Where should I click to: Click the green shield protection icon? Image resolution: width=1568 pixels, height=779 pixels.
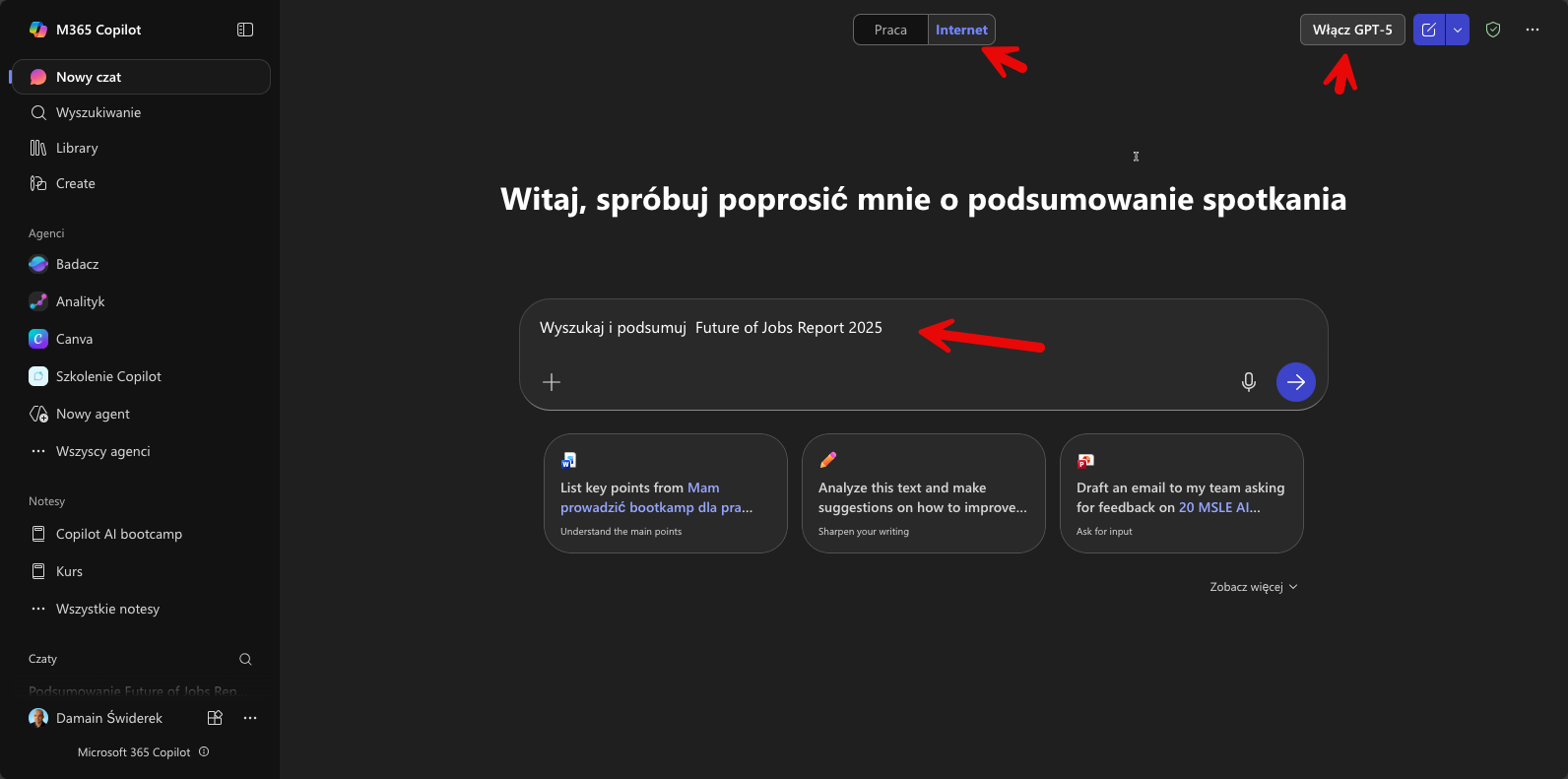click(x=1493, y=30)
